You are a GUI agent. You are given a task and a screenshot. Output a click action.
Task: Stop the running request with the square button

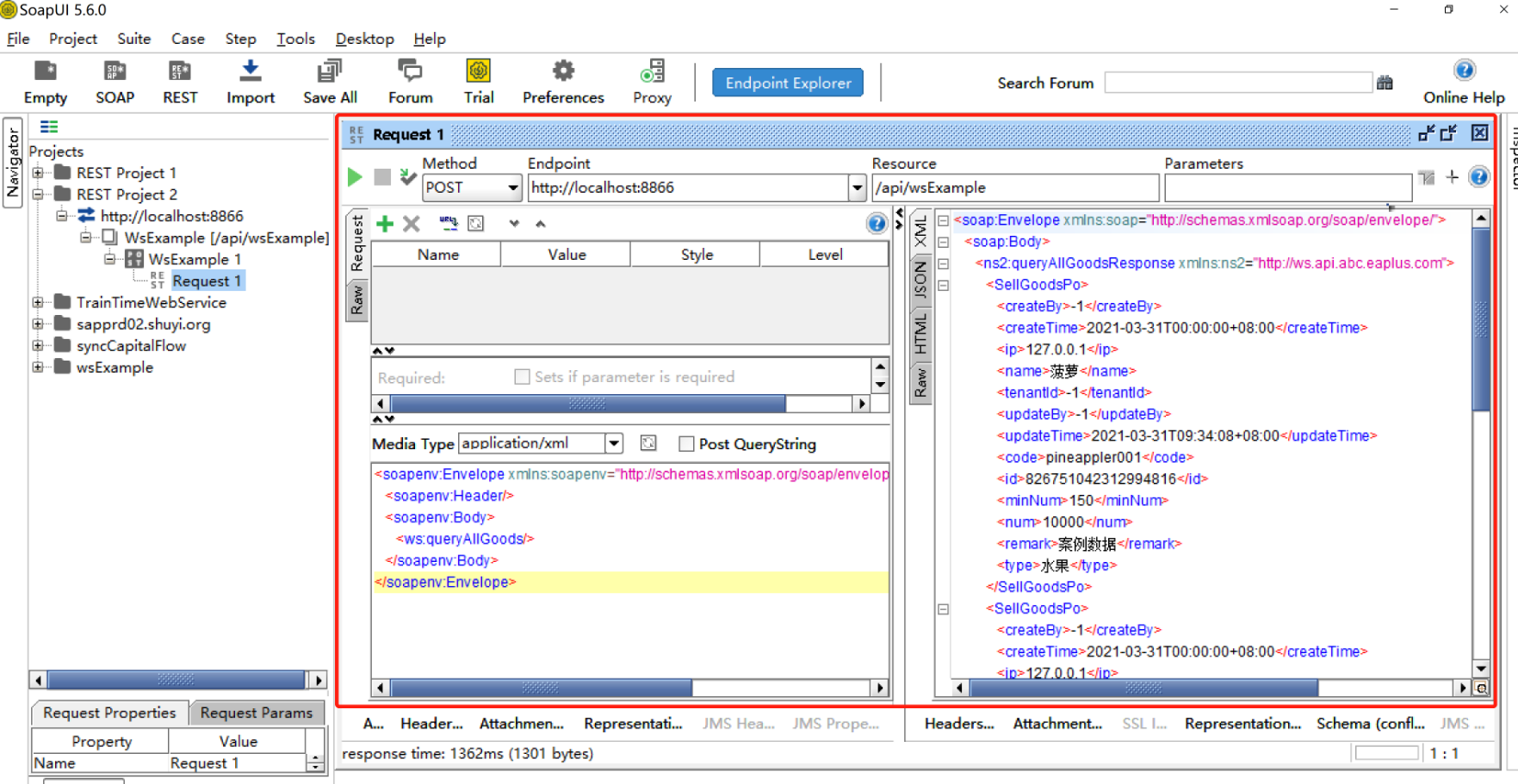tap(382, 177)
